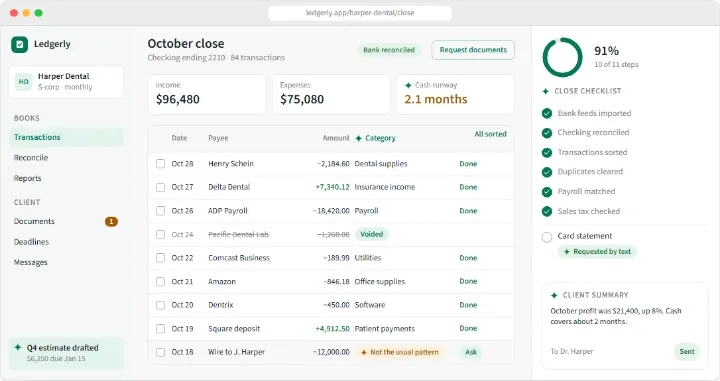The width and height of the screenshot is (720, 381).
Task: Click the sparkle icon next to Category header
Action: tap(359, 138)
